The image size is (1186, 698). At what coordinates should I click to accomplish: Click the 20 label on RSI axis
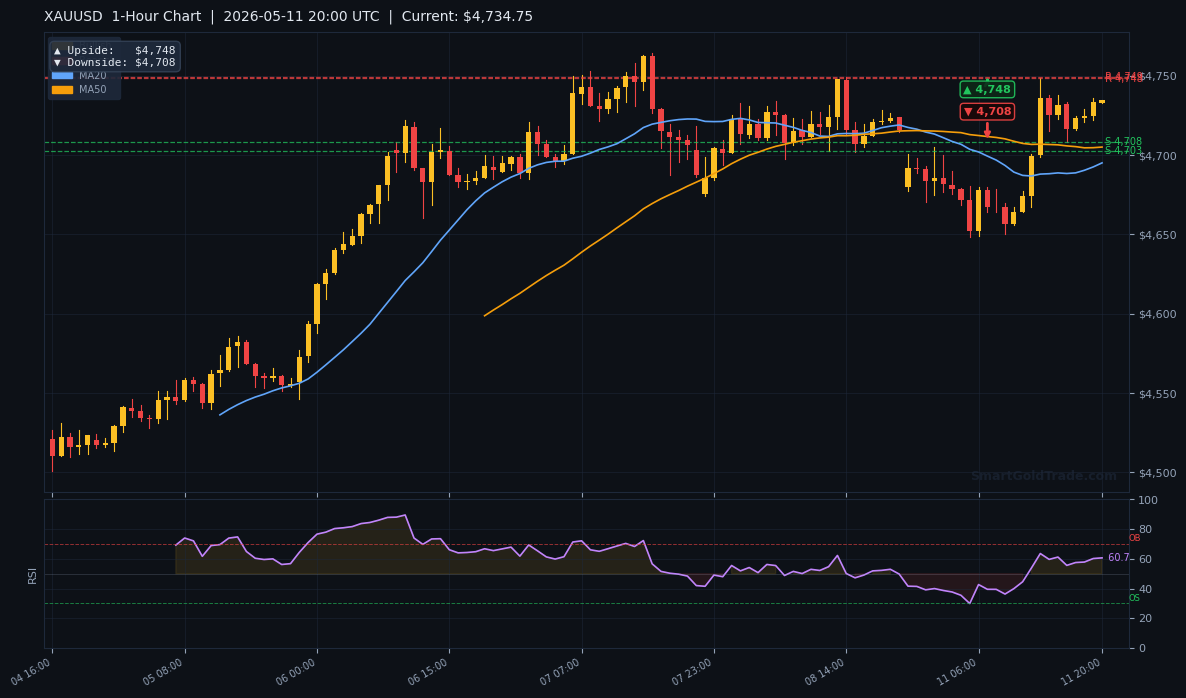click(1145, 619)
